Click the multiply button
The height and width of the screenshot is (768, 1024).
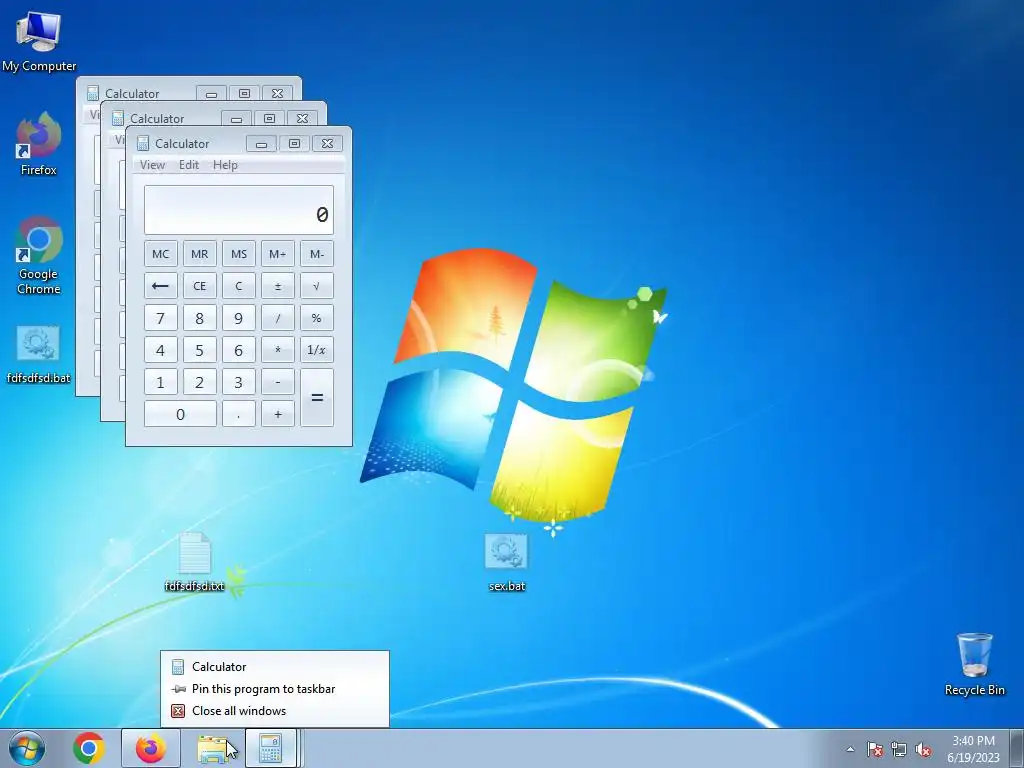tap(278, 350)
